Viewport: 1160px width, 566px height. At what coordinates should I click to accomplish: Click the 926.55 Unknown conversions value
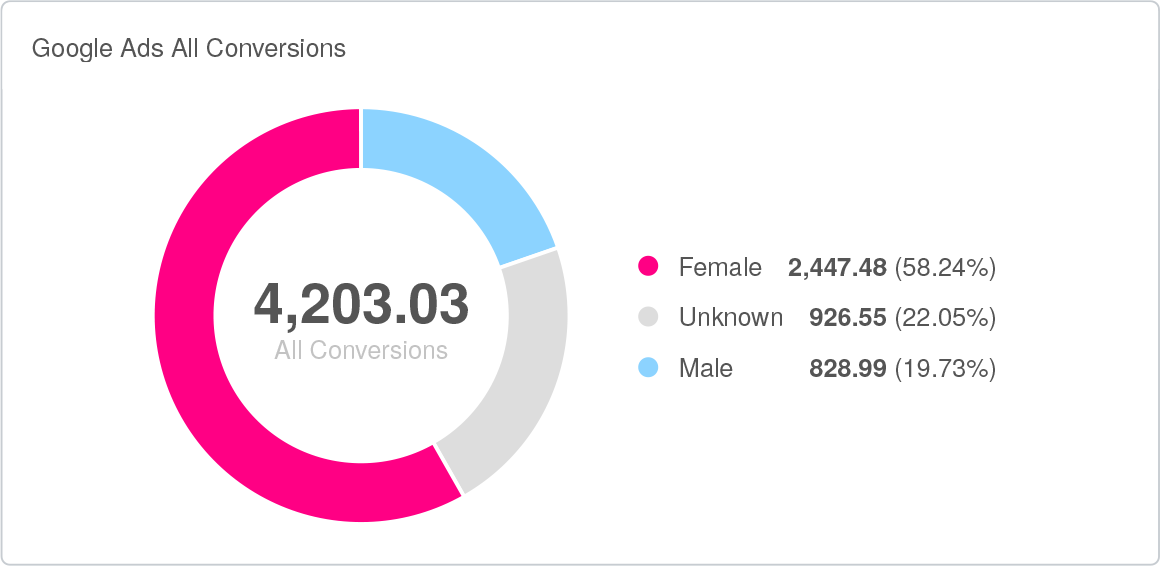[847, 317]
